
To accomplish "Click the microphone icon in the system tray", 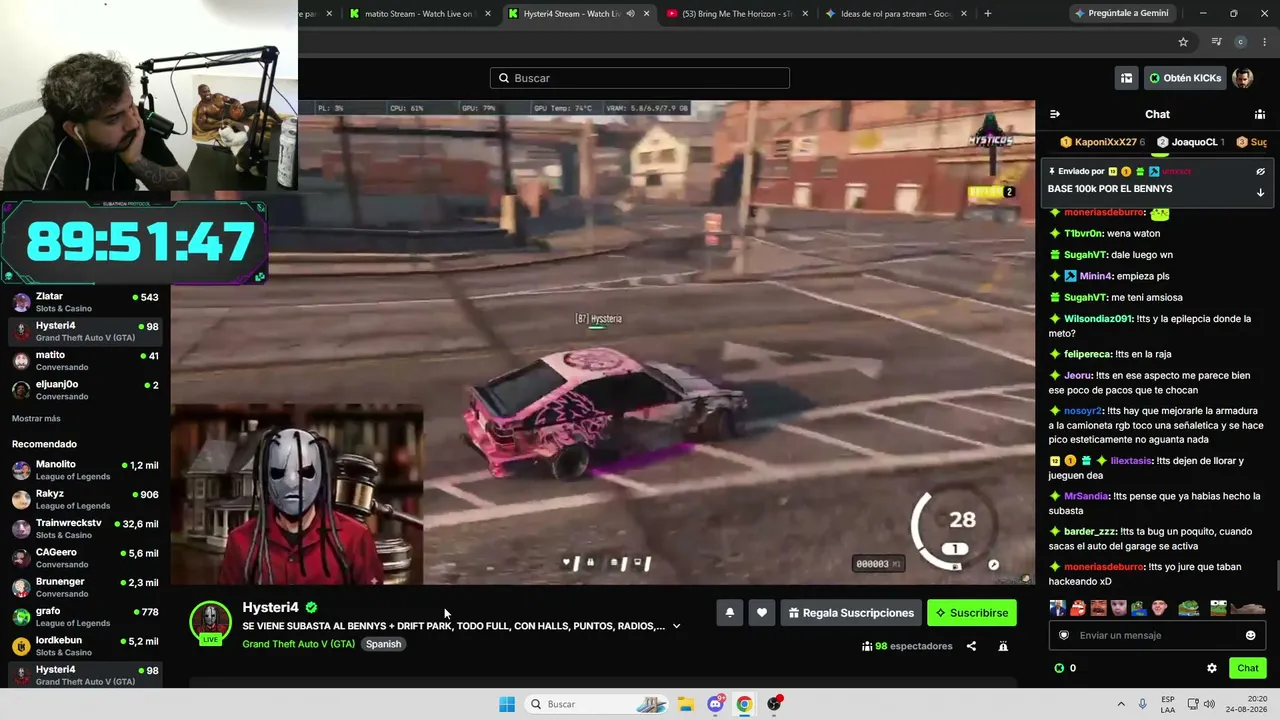I will tap(1143, 704).
